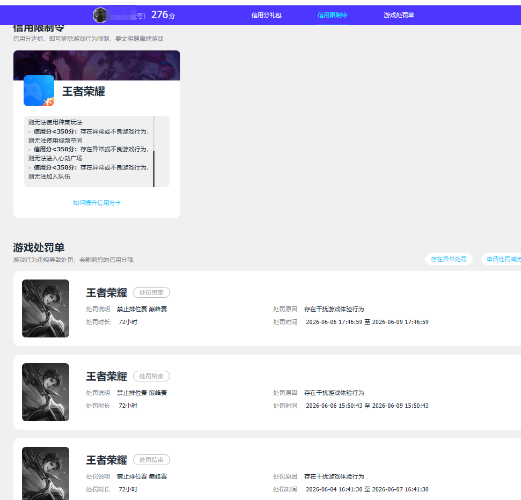Click the 禁止排位赛 巅峰赛 text in the 15:50:43 card
Viewport: 521px width, 500px height.
pos(142,393)
